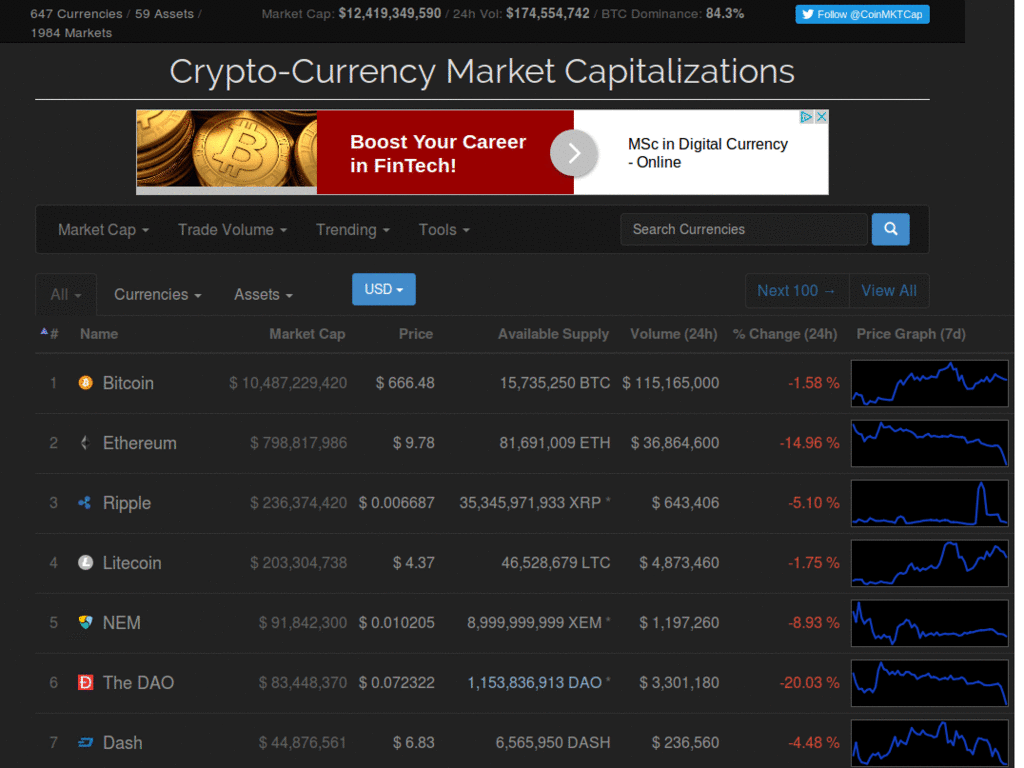Sort by Volume (24h) column
The width and height of the screenshot is (1024, 768).
673,334
